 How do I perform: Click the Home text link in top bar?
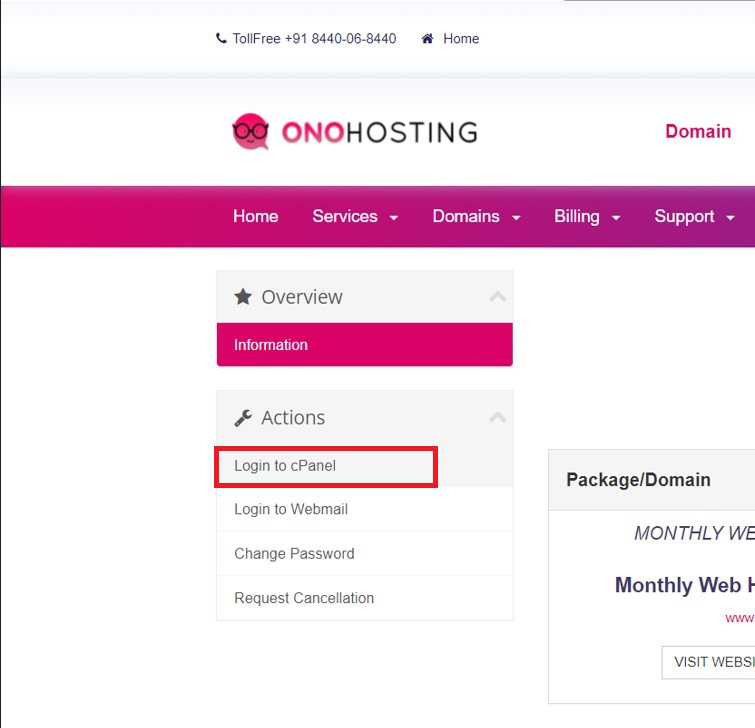click(x=461, y=39)
